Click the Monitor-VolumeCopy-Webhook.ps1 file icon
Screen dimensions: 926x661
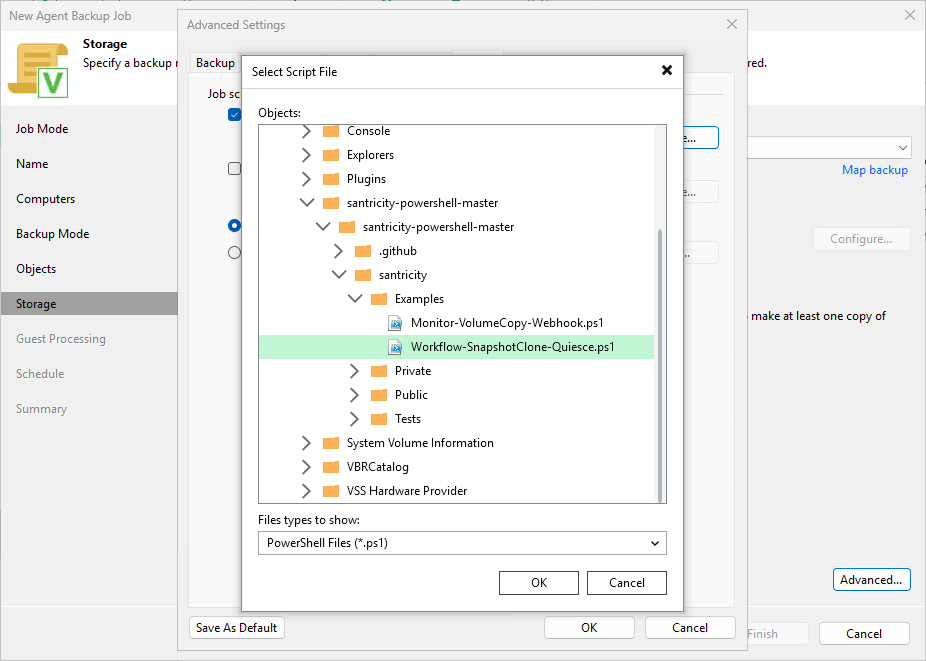tap(395, 323)
